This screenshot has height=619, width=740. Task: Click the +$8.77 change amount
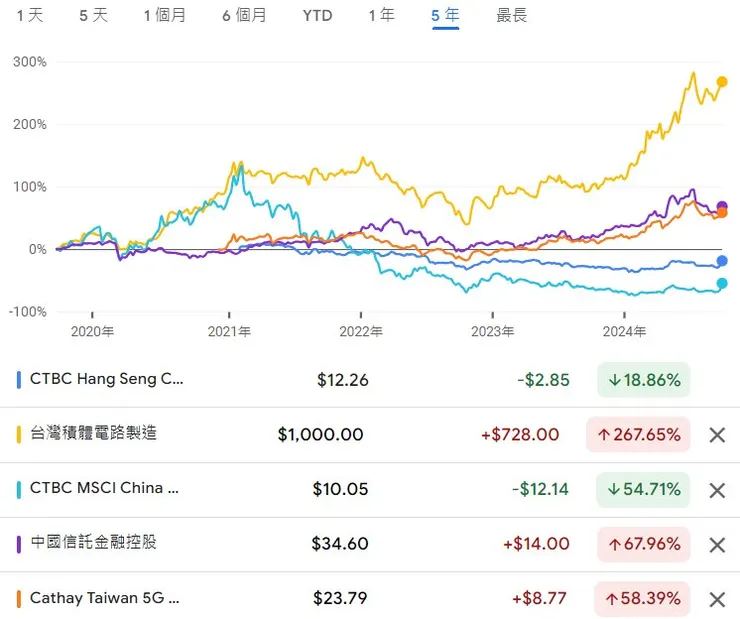click(x=539, y=599)
